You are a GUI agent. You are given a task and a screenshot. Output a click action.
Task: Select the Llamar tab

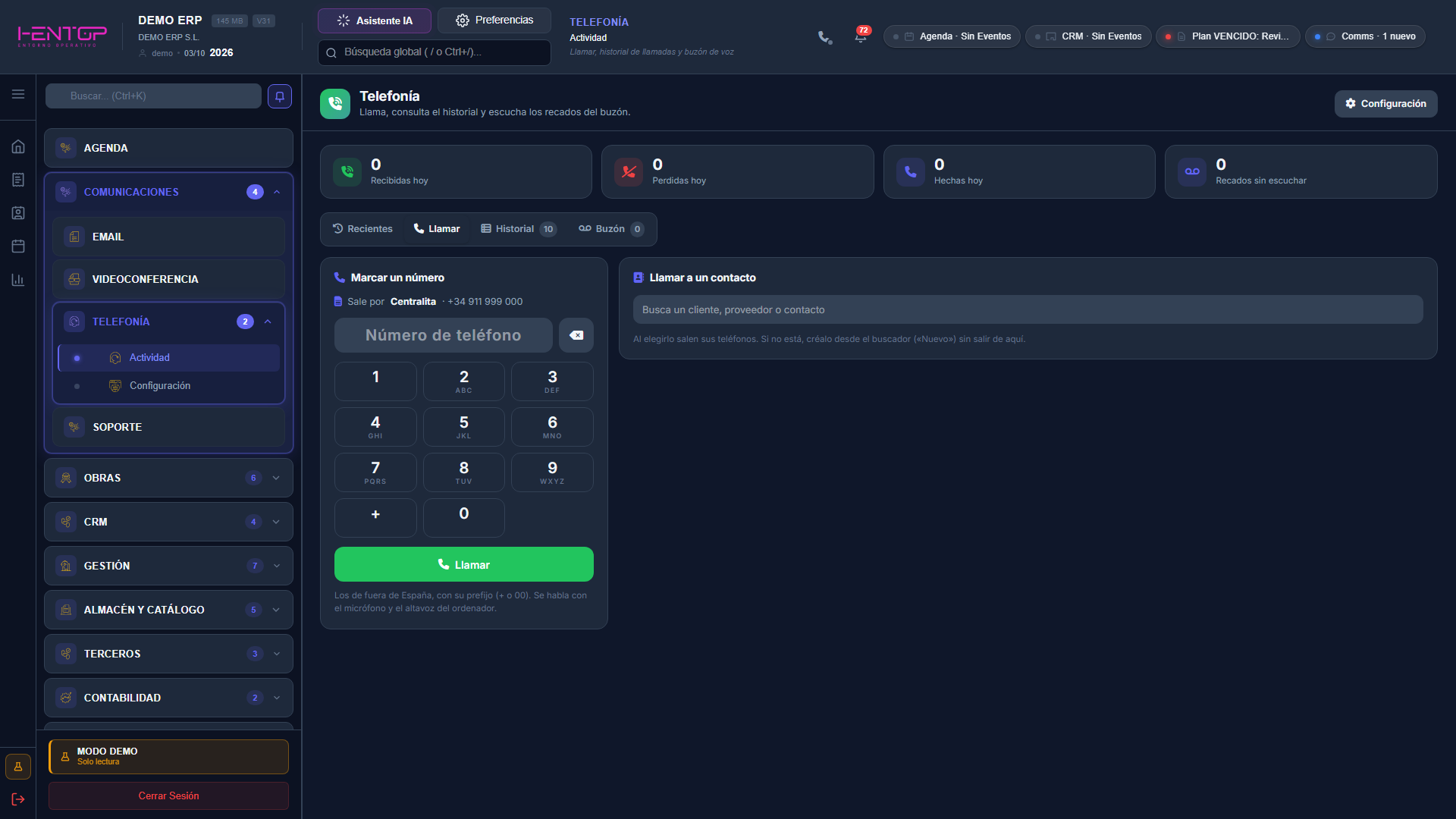437,229
